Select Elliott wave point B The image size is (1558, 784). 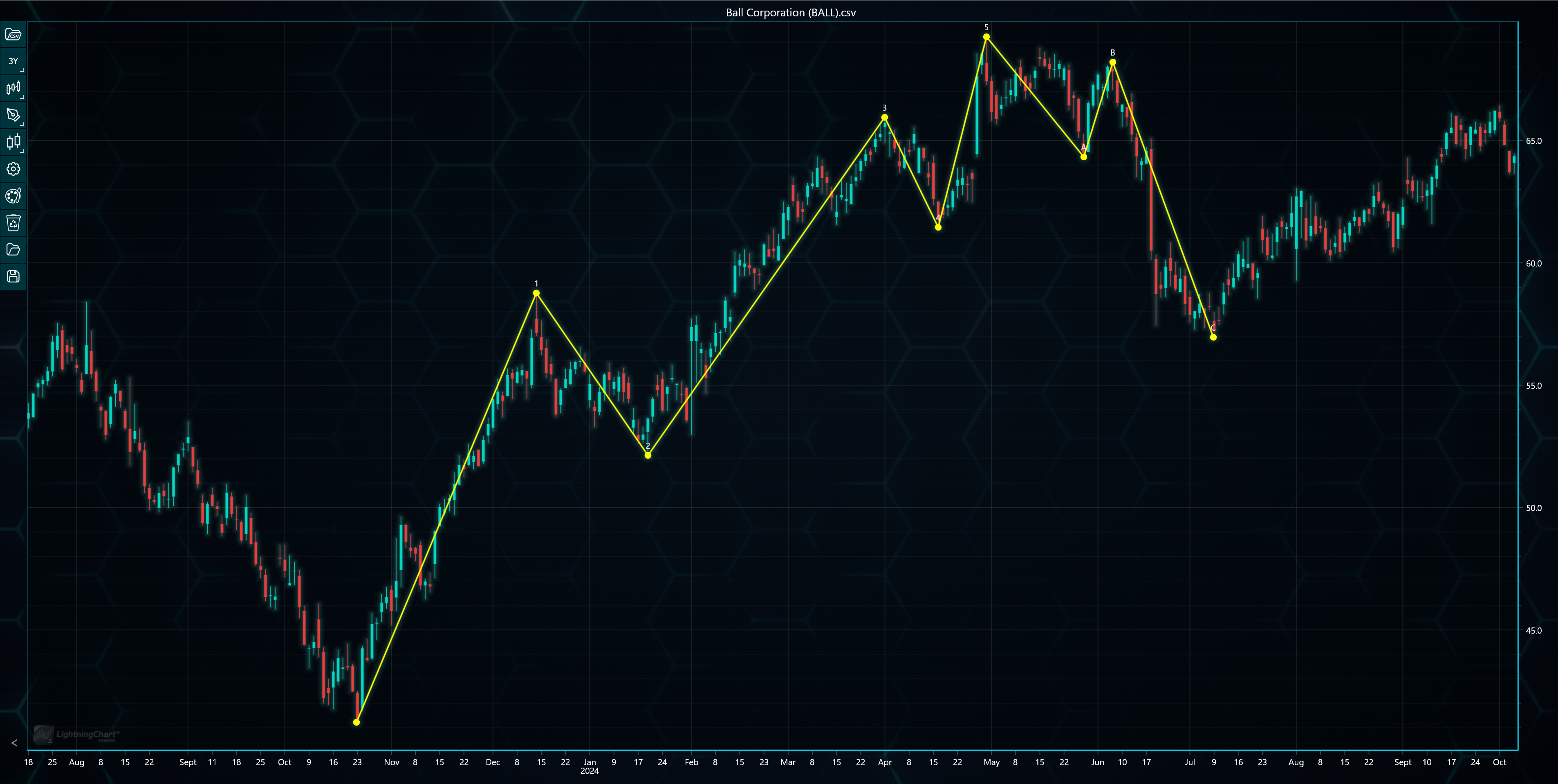[1112, 62]
